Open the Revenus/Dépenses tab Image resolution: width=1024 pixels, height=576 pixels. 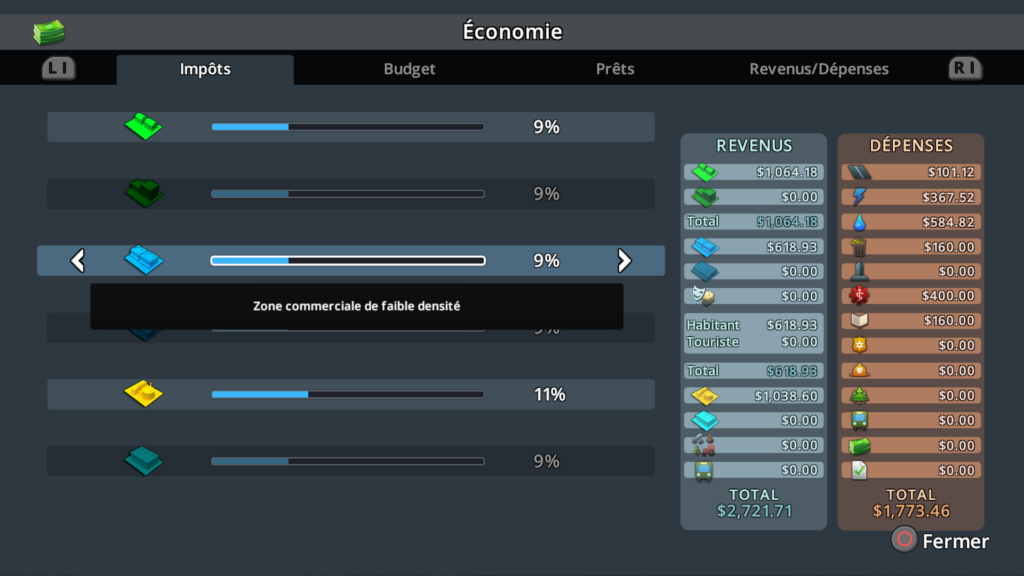(819, 69)
